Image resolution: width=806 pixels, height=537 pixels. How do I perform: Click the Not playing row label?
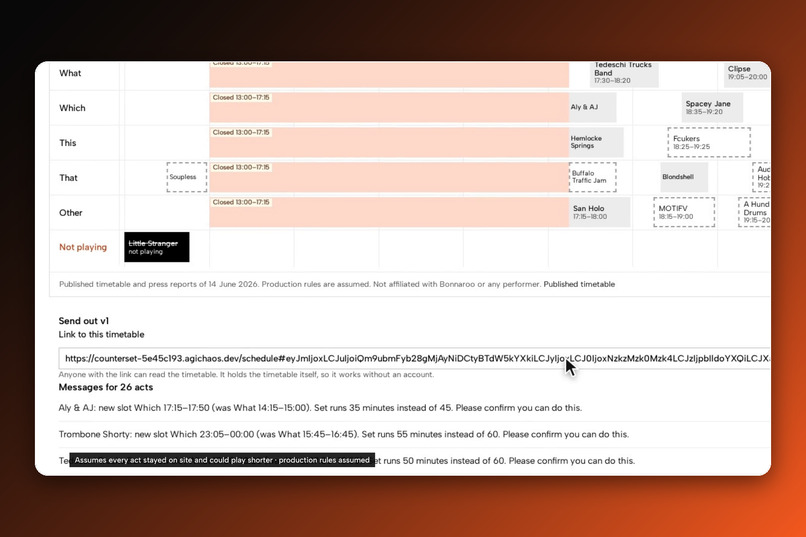coord(83,248)
